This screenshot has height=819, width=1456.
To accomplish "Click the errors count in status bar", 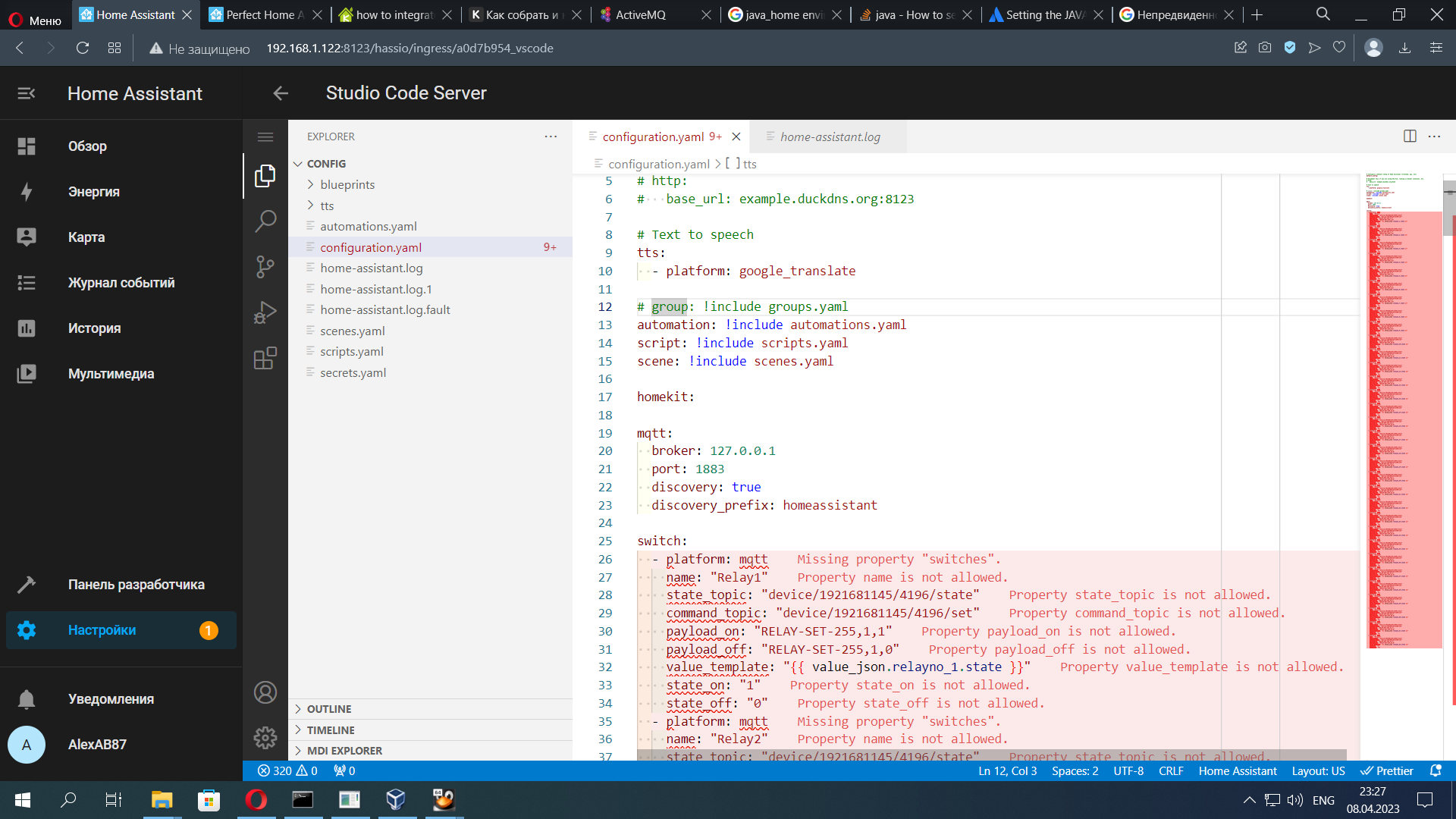I will pos(276,770).
